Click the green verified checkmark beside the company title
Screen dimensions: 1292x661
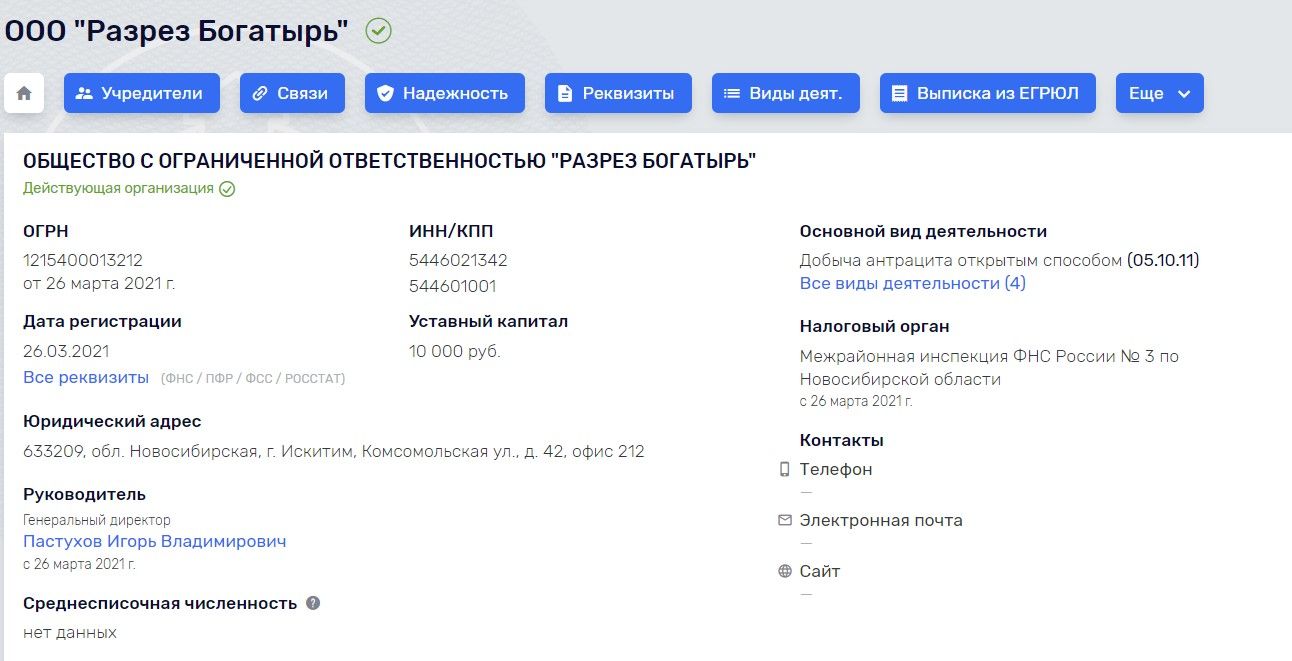pos(379,31)
